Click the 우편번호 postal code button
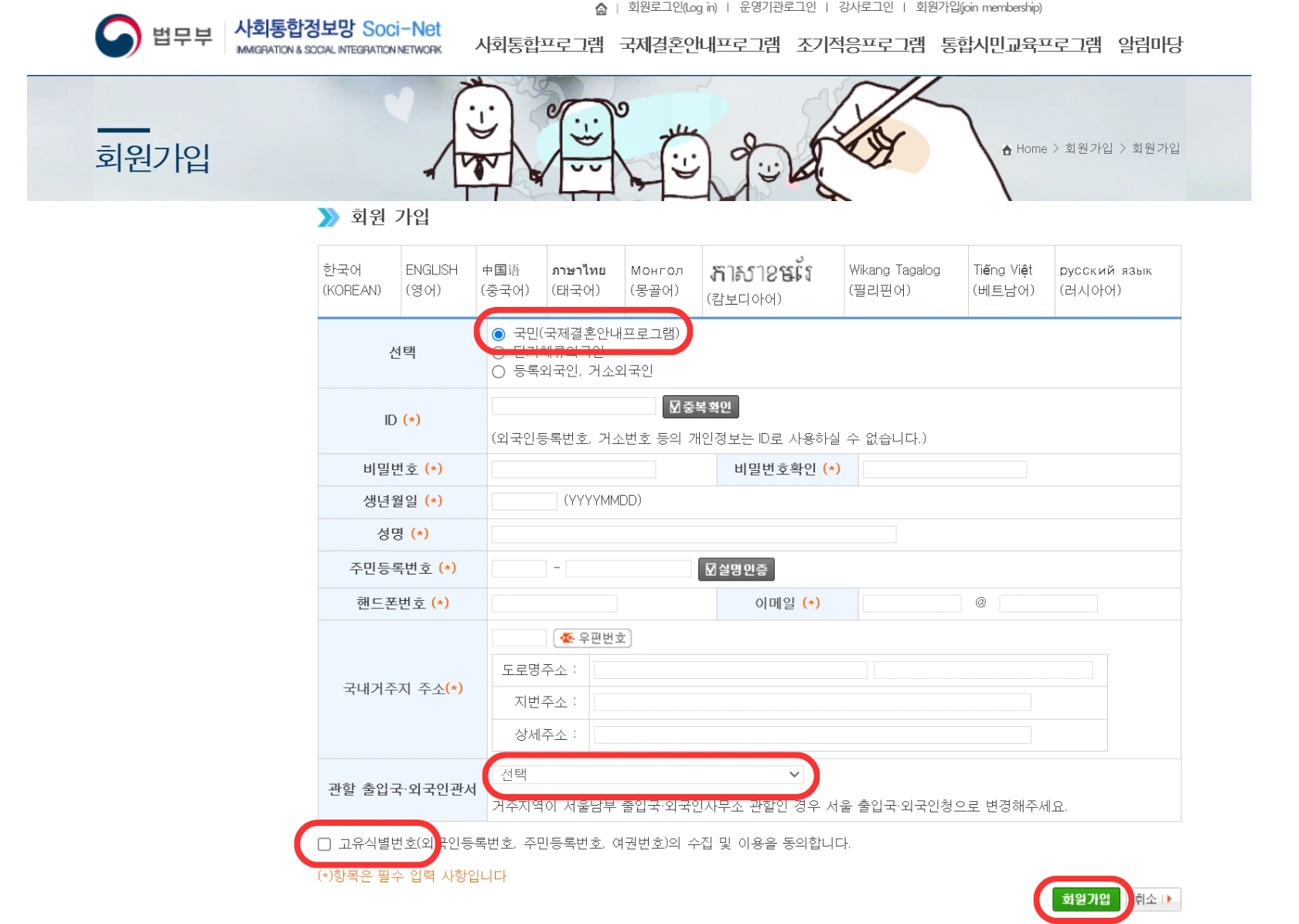 (x=592, y=638)
